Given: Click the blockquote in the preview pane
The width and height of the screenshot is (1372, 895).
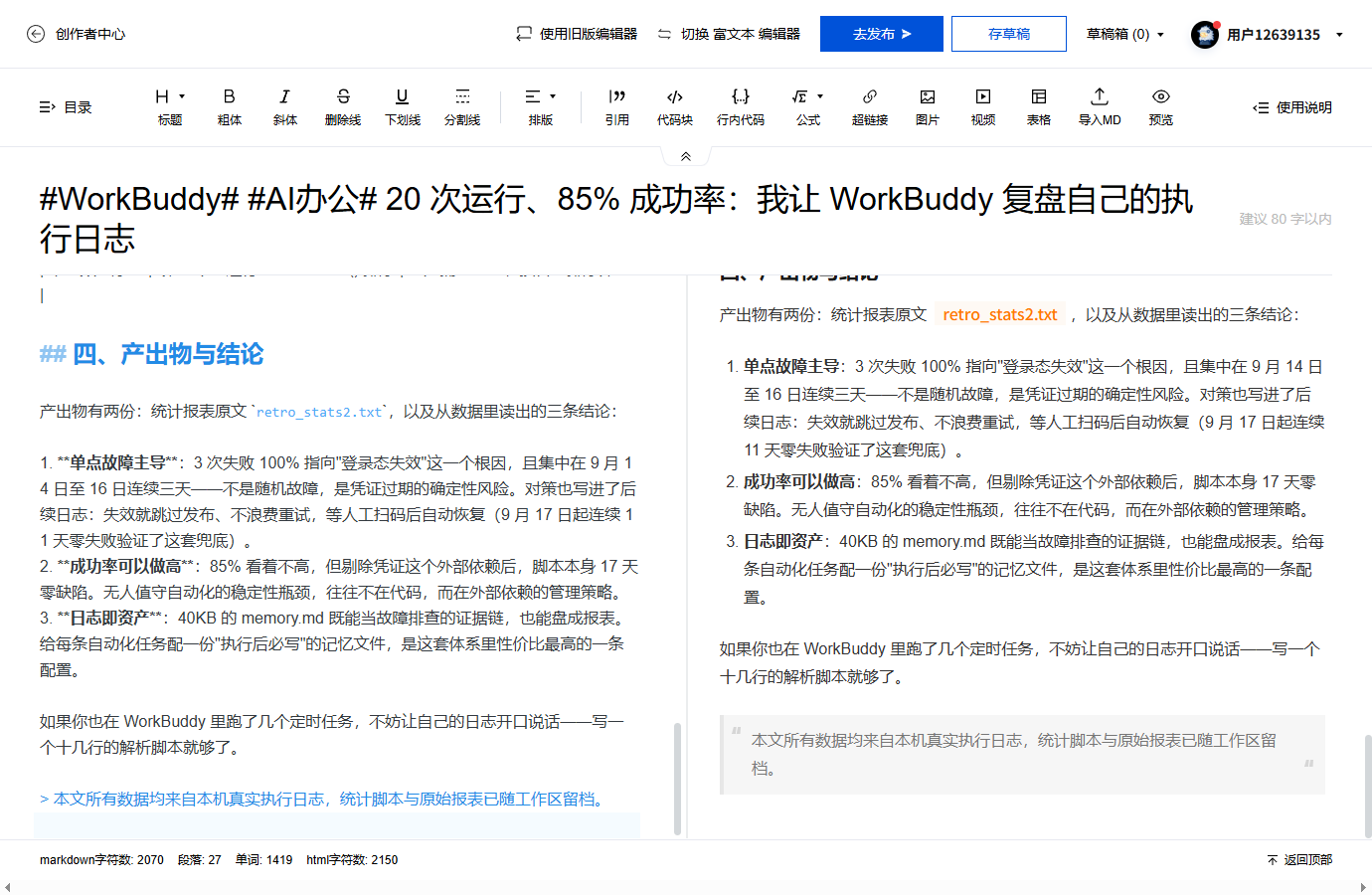Looking at the screenshot, I should point(1022,755).
